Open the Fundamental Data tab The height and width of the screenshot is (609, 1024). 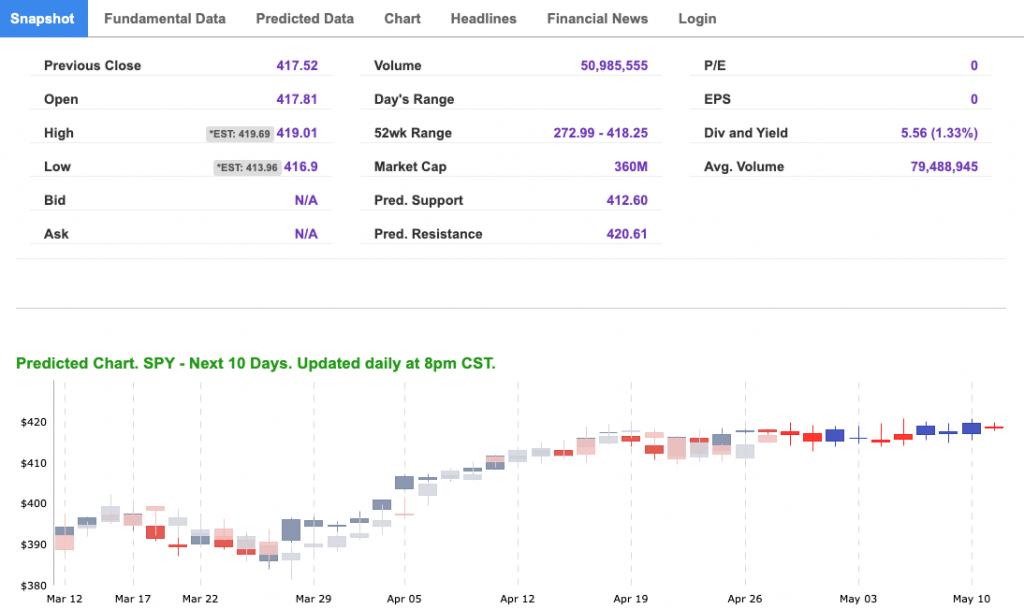click(164, 18)
